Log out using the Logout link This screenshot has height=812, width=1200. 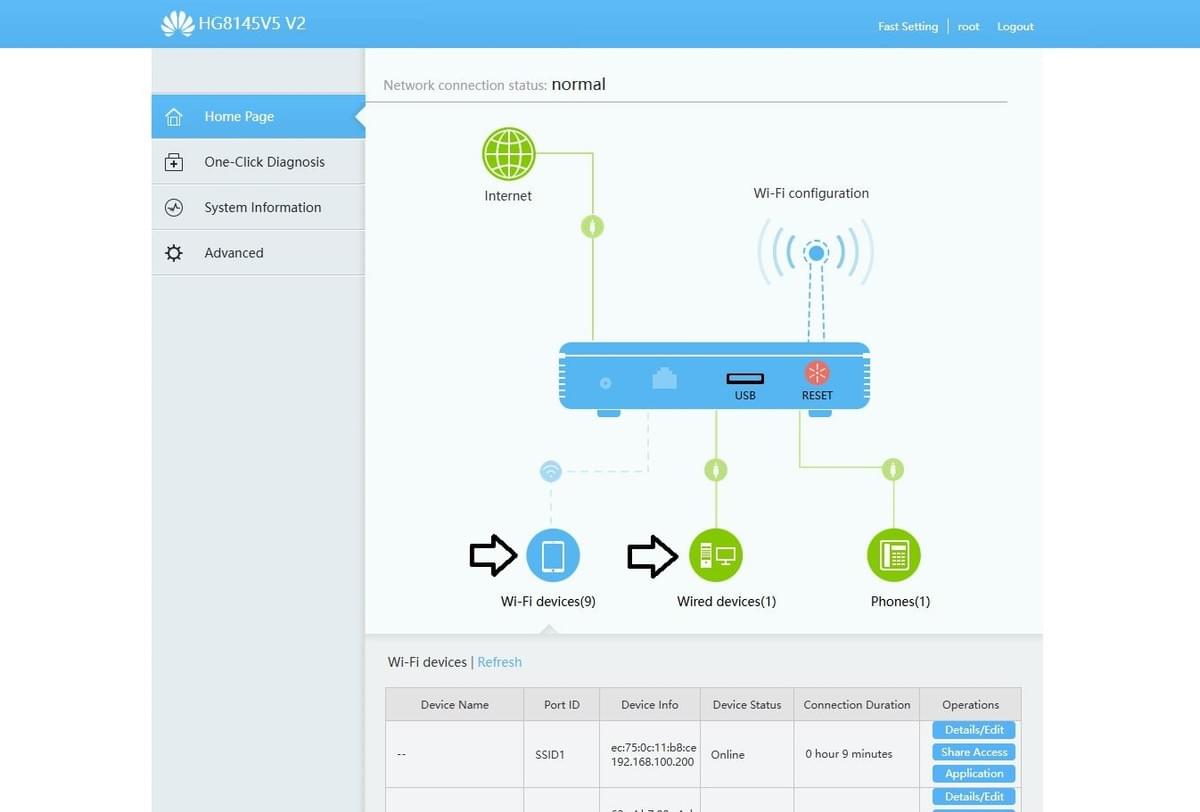pyautogui.click(x=1015, y=27)
